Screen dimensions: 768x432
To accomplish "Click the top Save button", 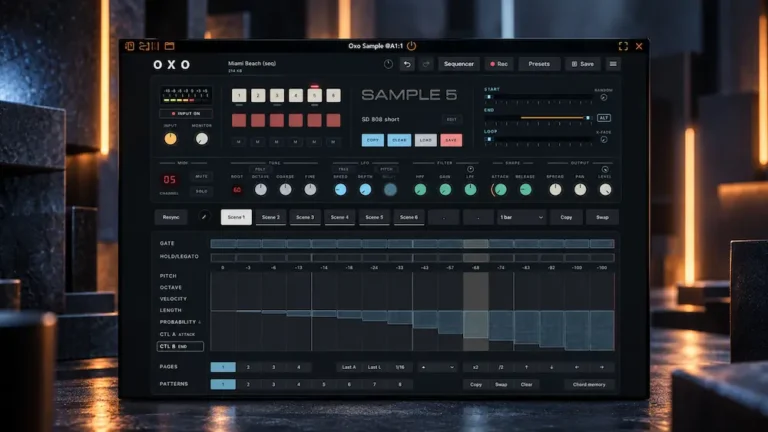I will 582,64.
